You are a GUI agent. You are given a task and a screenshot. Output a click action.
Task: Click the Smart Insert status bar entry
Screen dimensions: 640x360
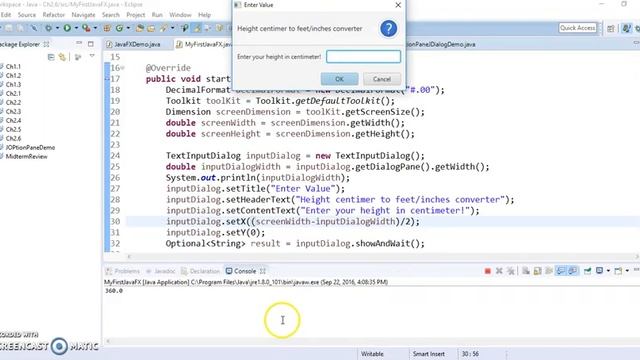(429, 354)
